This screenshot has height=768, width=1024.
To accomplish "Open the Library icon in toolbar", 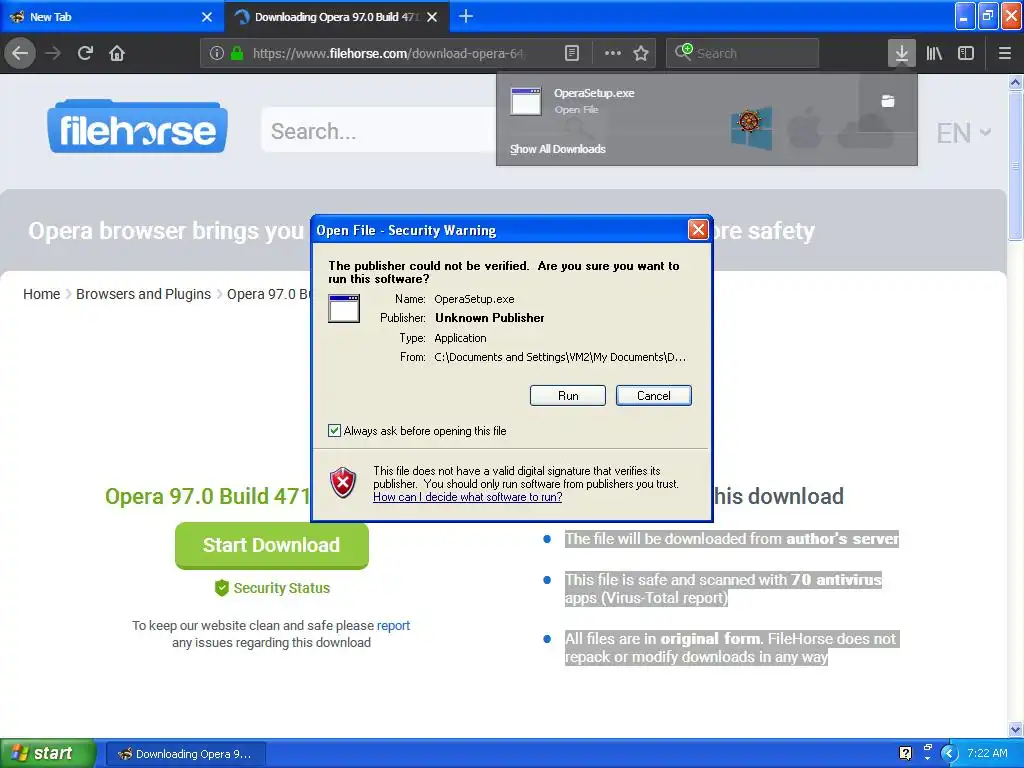I will (x=934, y=53).
